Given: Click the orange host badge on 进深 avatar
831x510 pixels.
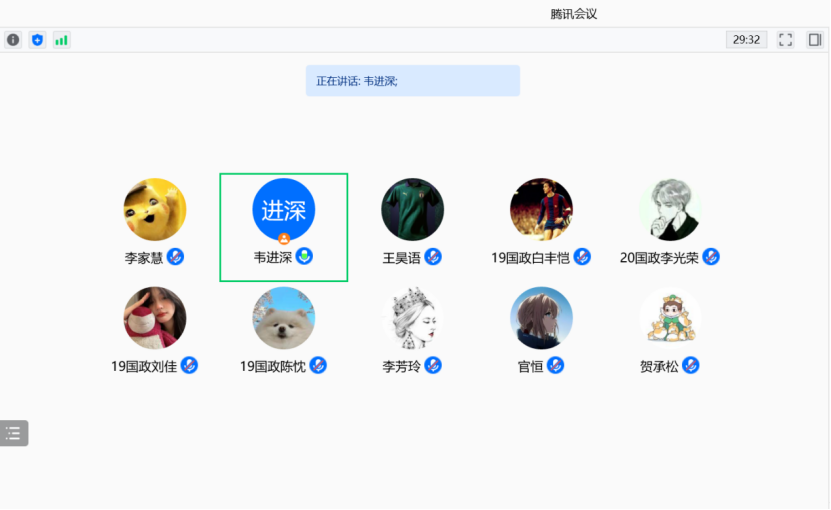Looking at the screenshot, I should point(284,239).
